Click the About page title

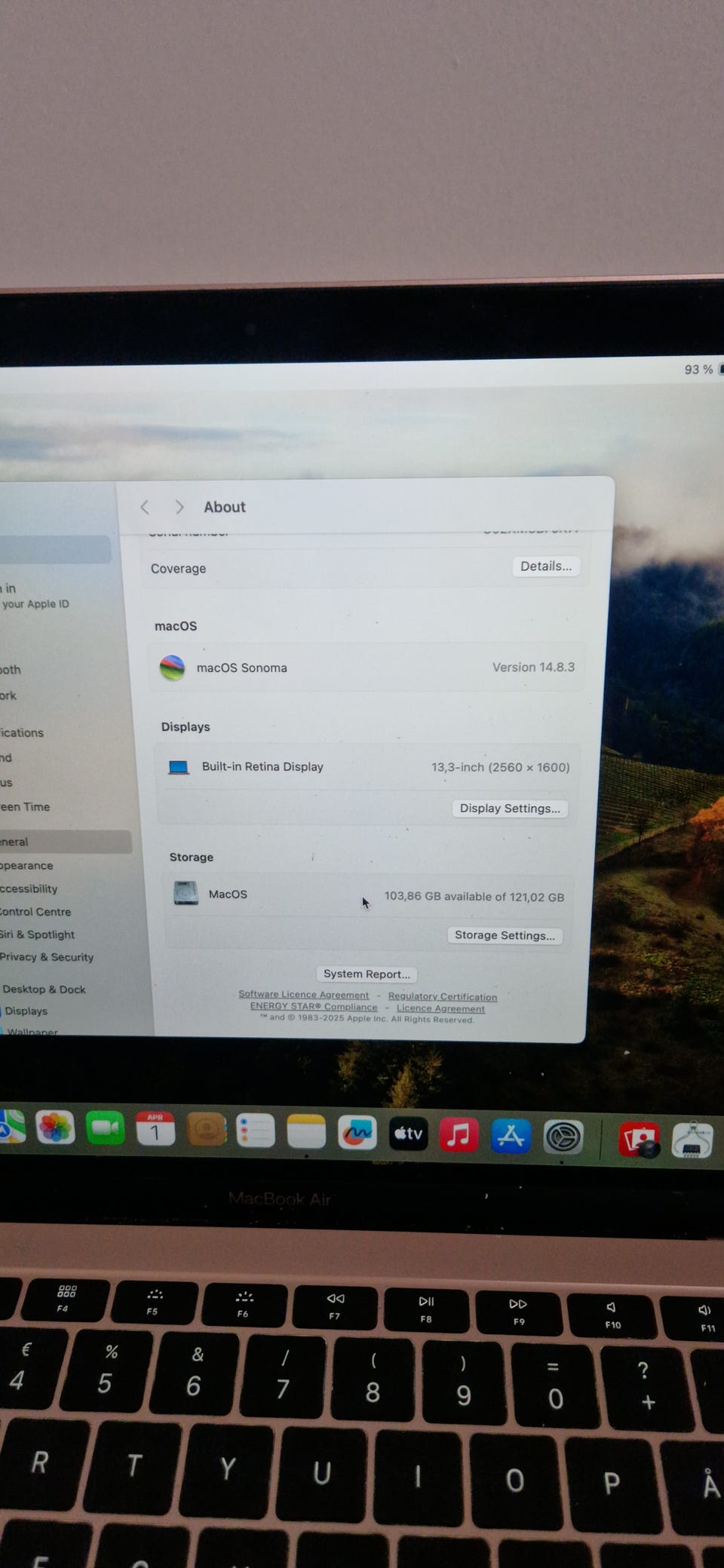click(225, 507)
